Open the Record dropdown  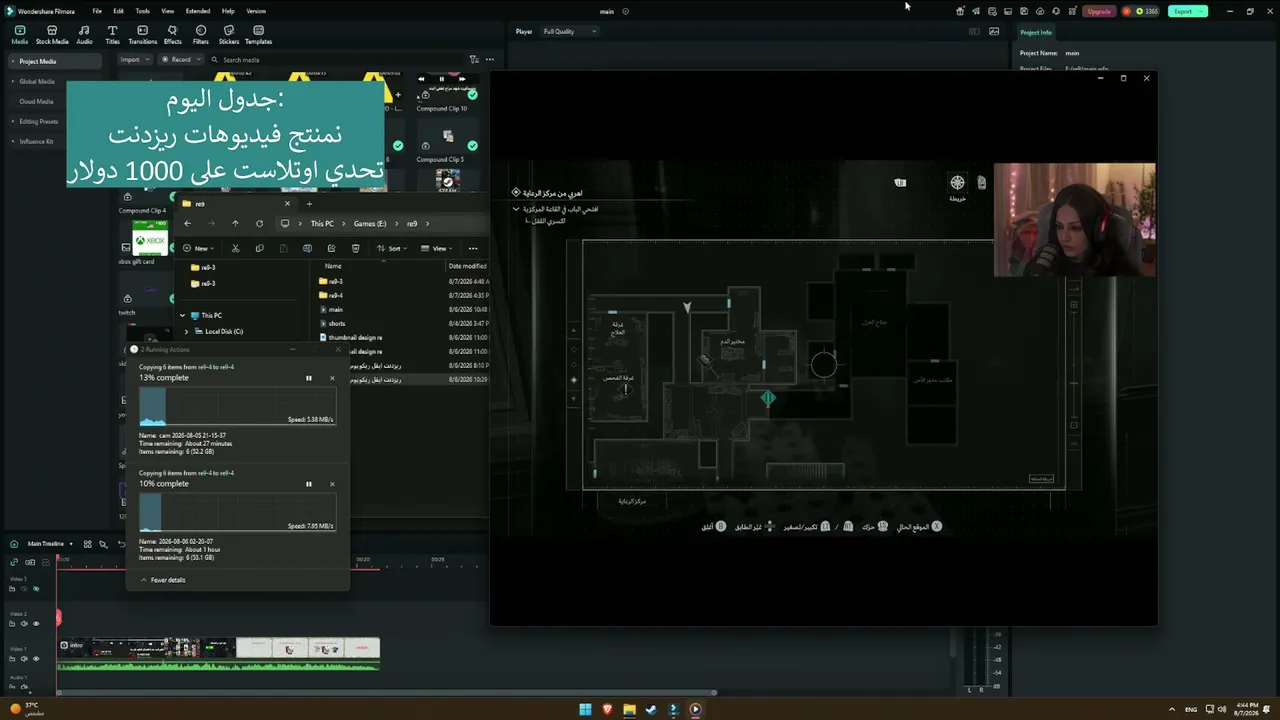click(182, 60)
